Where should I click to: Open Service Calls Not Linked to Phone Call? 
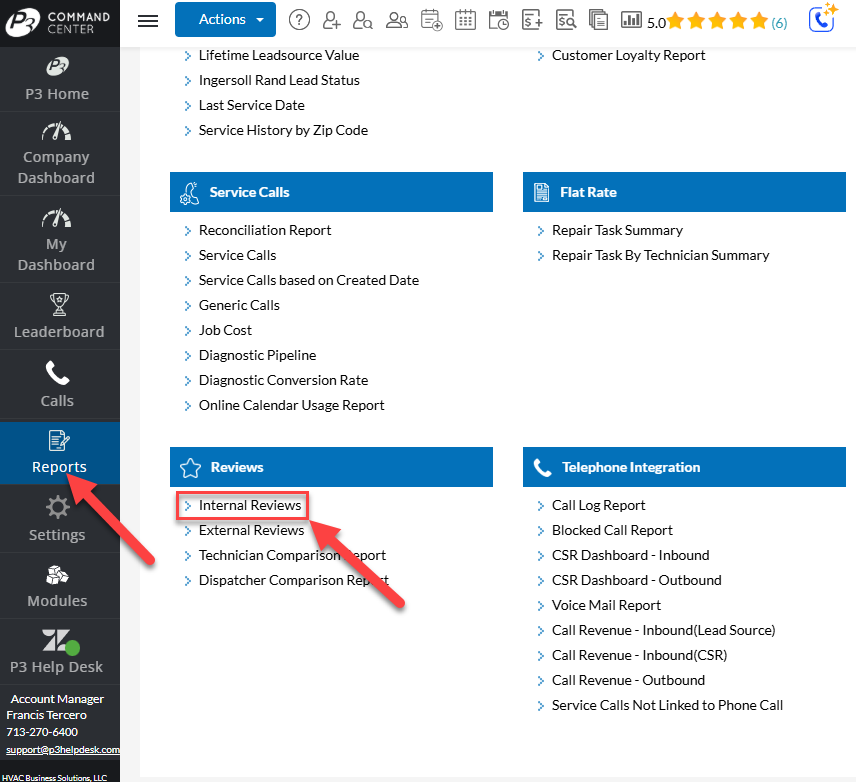coord(667,706)
